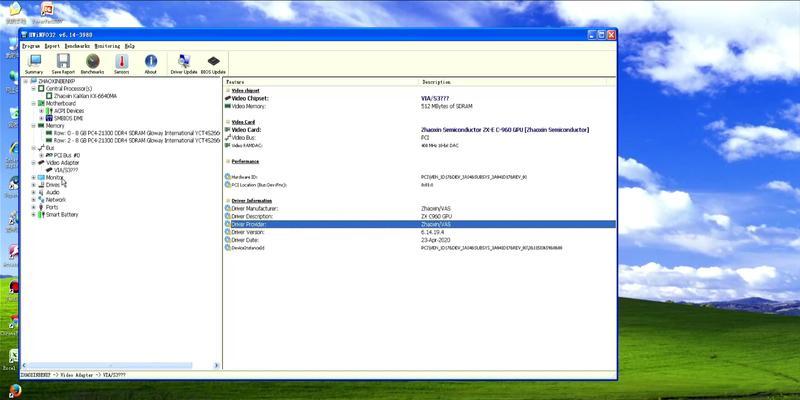The height and width of the screenshot is (400, 800).
Task: Select the Zhaoxin KaiXian KX-6640MA row
Action: pos(81,96)
